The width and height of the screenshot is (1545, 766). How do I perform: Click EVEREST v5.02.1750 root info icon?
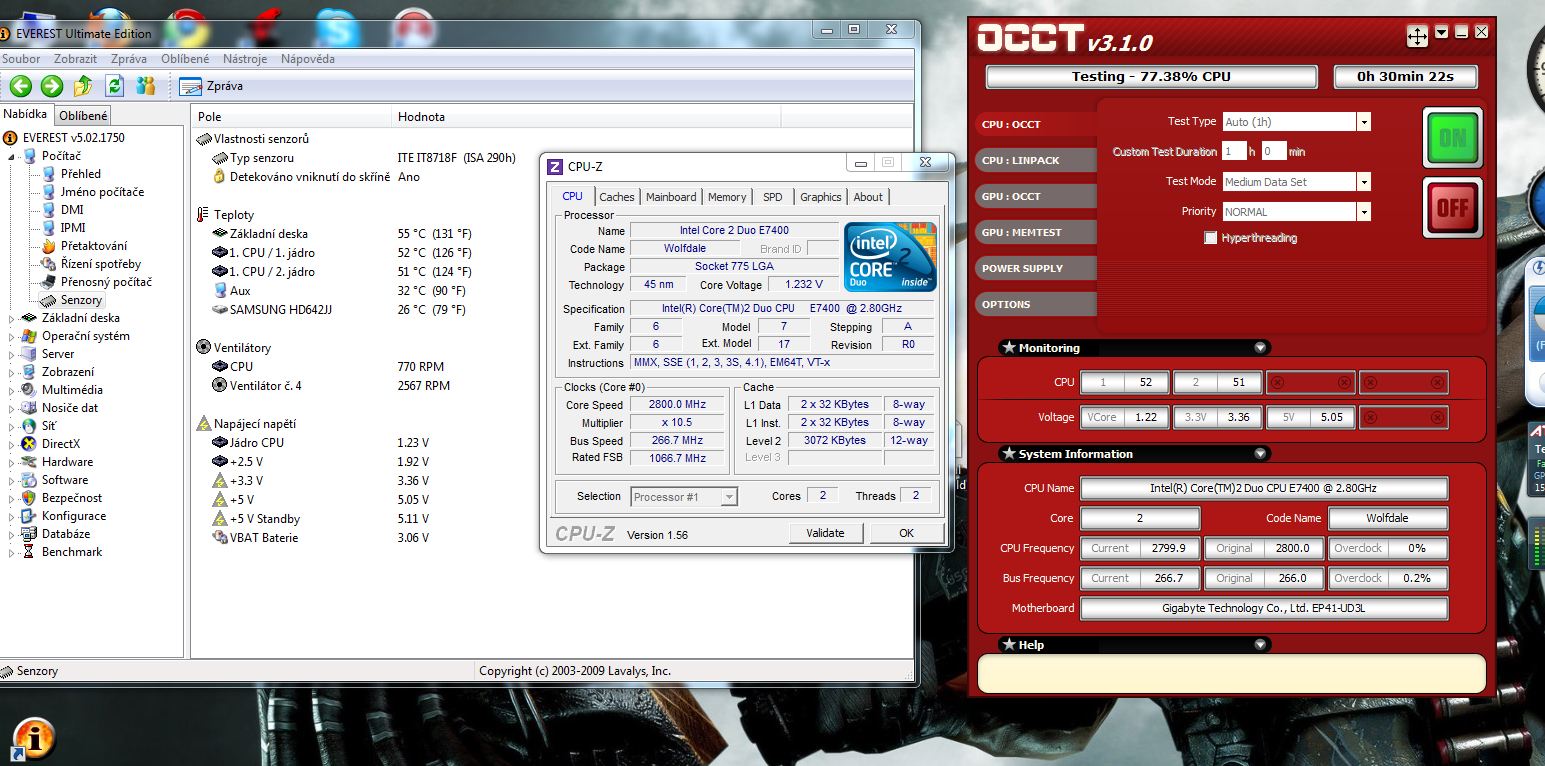pyautogui.click(x=11, y=138)
